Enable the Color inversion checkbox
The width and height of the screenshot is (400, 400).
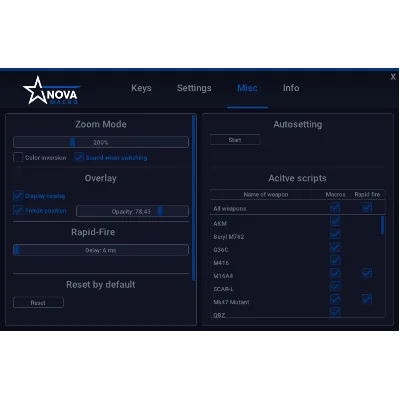point(18,157)
